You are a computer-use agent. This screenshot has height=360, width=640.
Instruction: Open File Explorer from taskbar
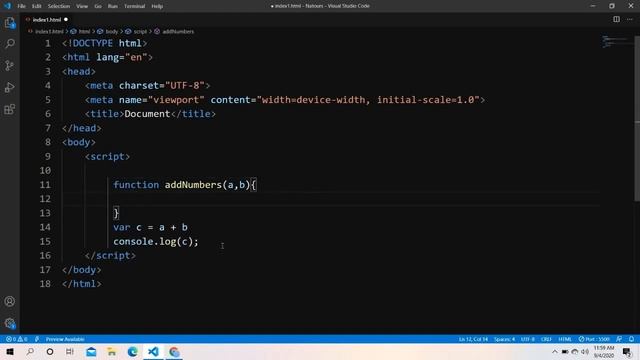111,352
